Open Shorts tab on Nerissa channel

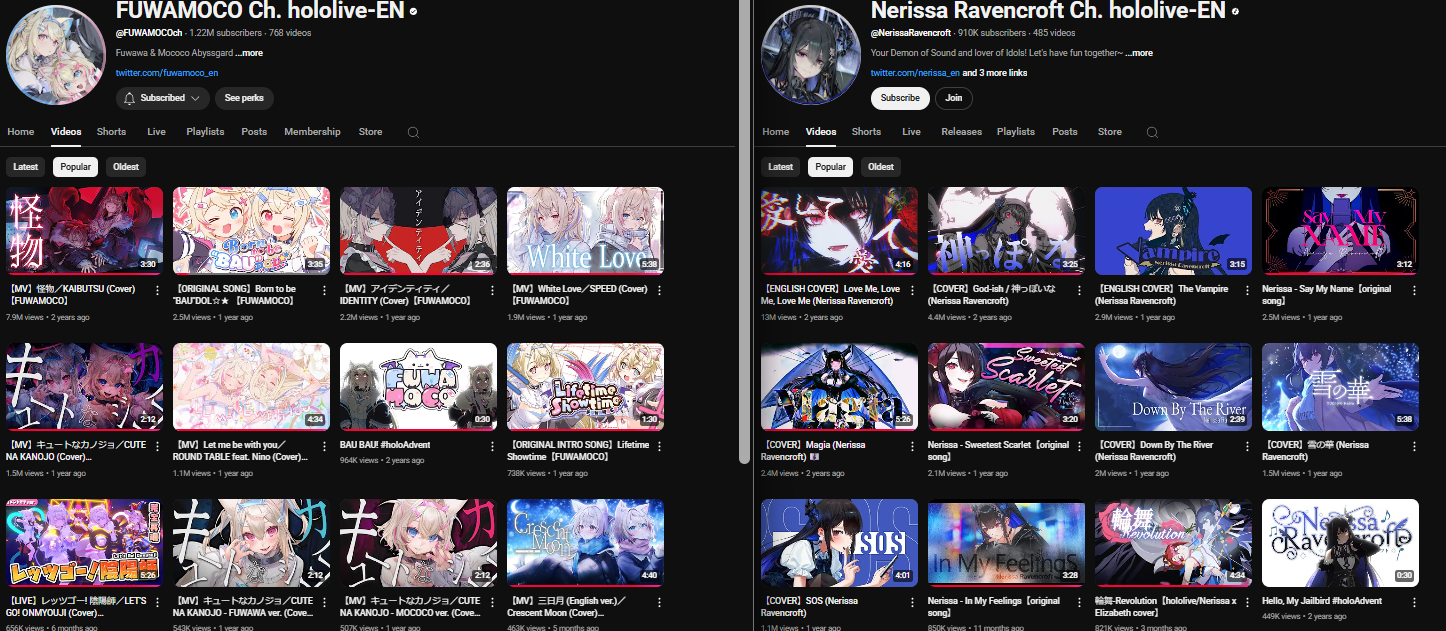click(x=866, y=132)
